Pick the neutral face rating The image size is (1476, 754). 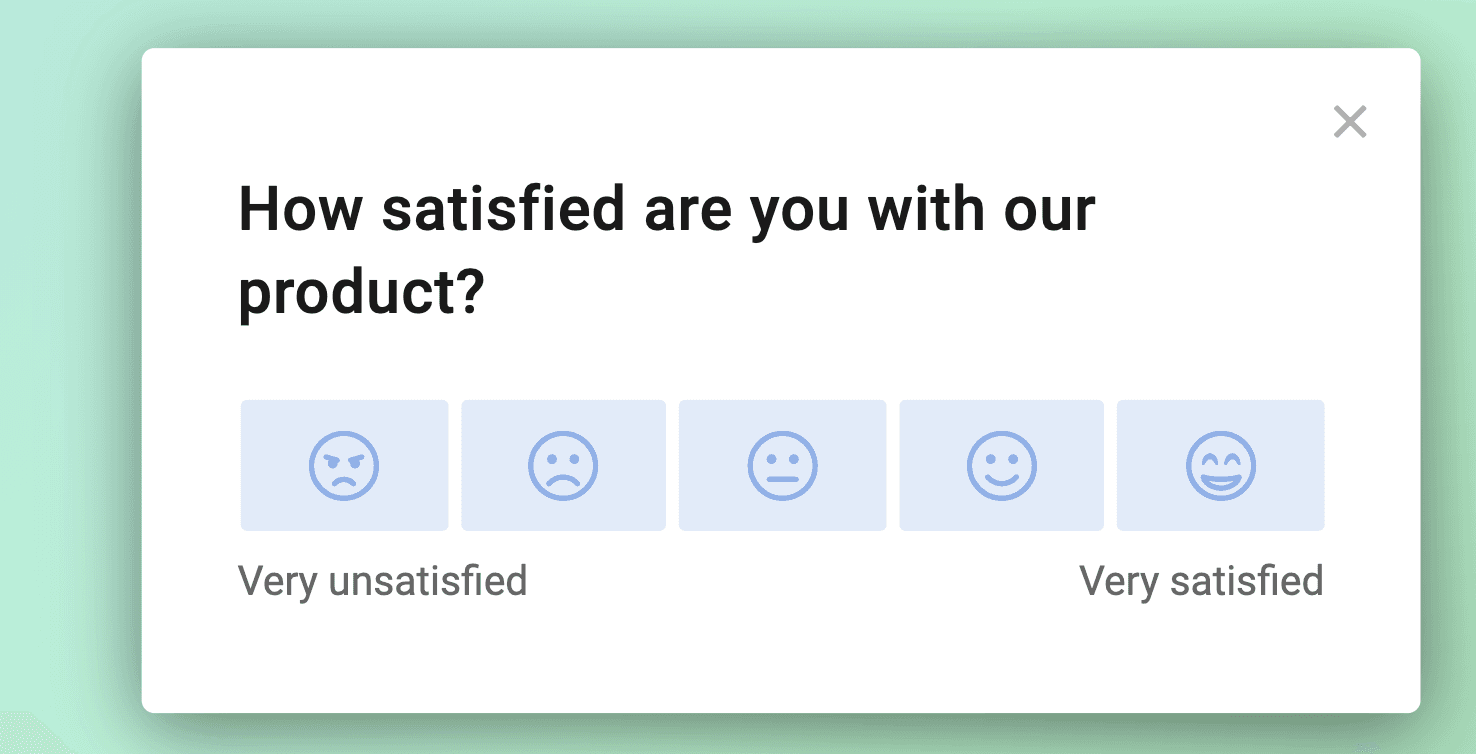coord(782,466)
